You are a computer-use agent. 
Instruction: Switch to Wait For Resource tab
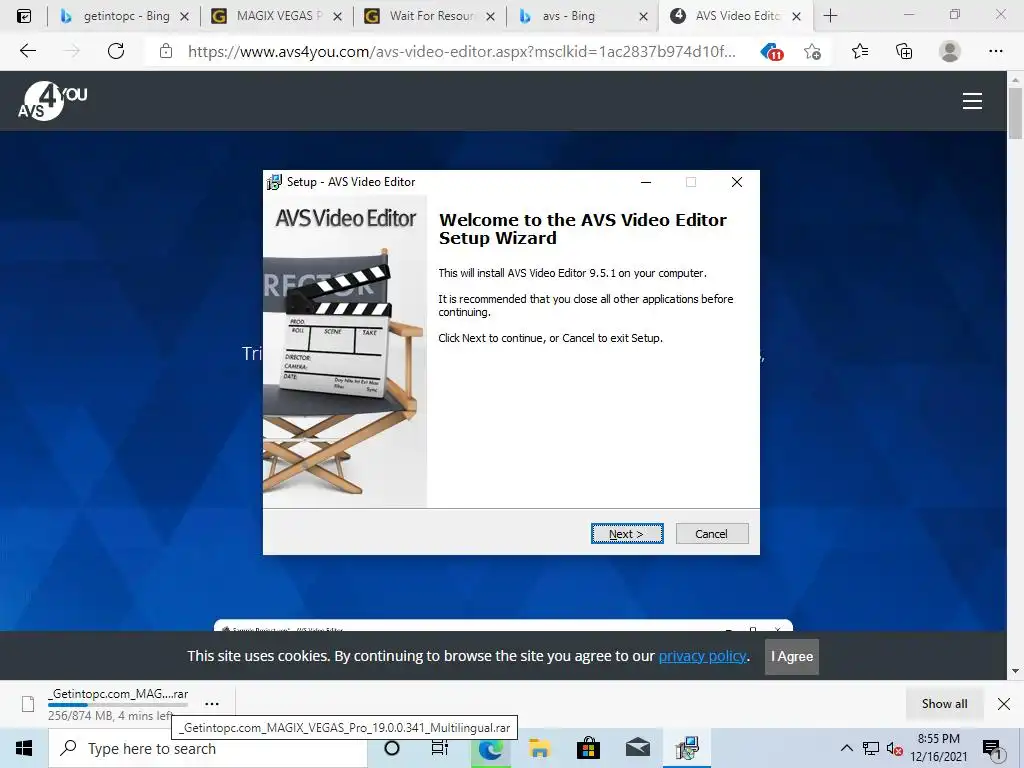pyautogui.click(x=429, y=16)
